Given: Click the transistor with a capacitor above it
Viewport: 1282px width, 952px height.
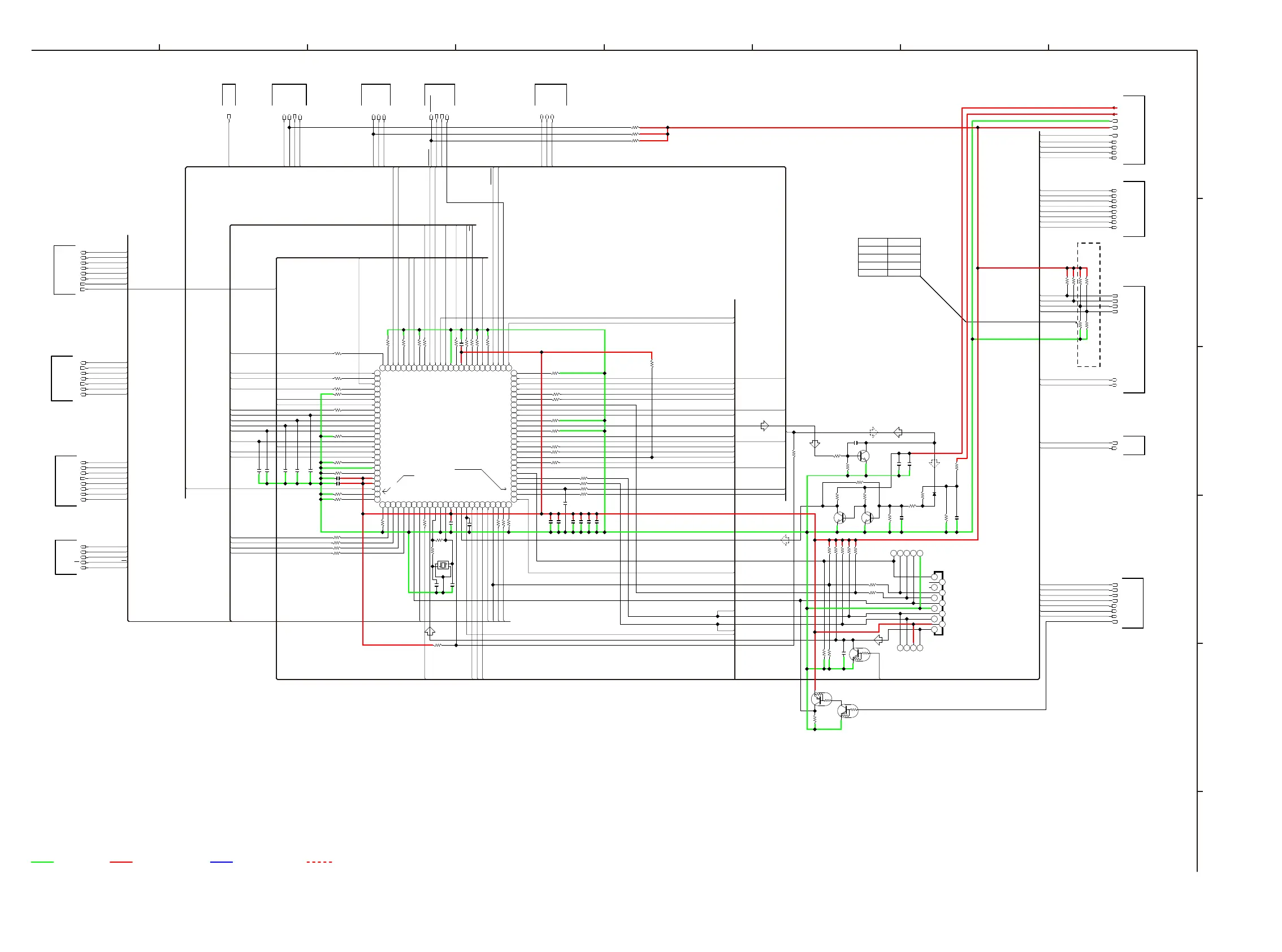Looking at the screenshot, I should pyautogui.click(x=863, y=456).
